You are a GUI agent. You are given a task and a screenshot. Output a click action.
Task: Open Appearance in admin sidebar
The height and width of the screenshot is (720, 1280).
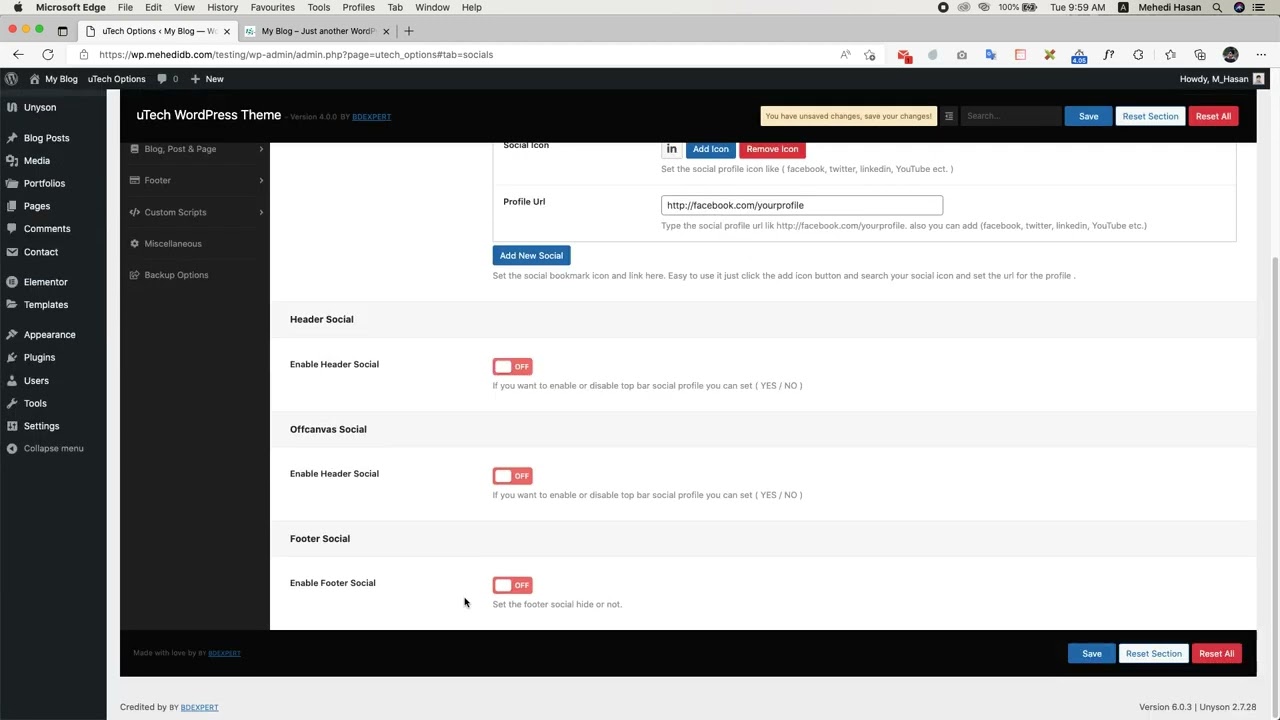(x=53, y=335)
